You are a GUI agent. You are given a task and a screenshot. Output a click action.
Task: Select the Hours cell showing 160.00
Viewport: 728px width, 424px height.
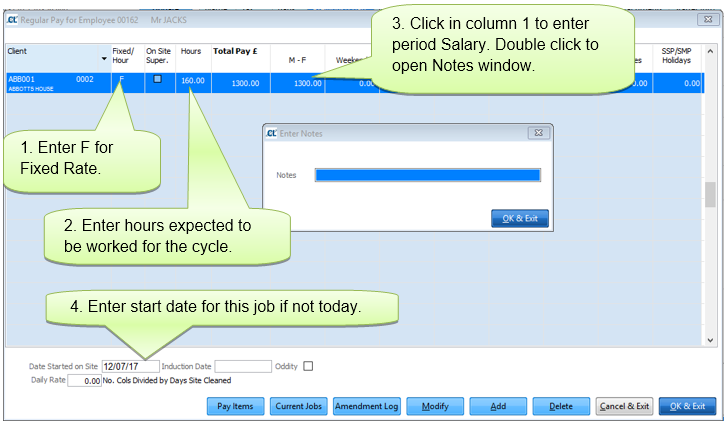193,82
